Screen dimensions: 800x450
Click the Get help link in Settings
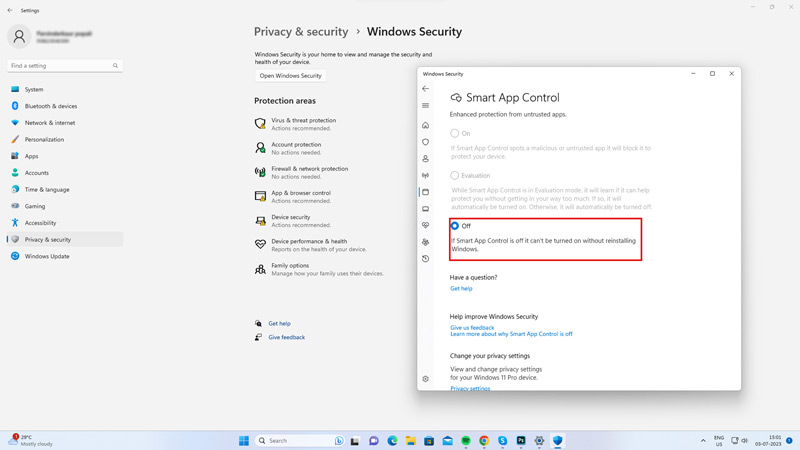pos(279,323)
